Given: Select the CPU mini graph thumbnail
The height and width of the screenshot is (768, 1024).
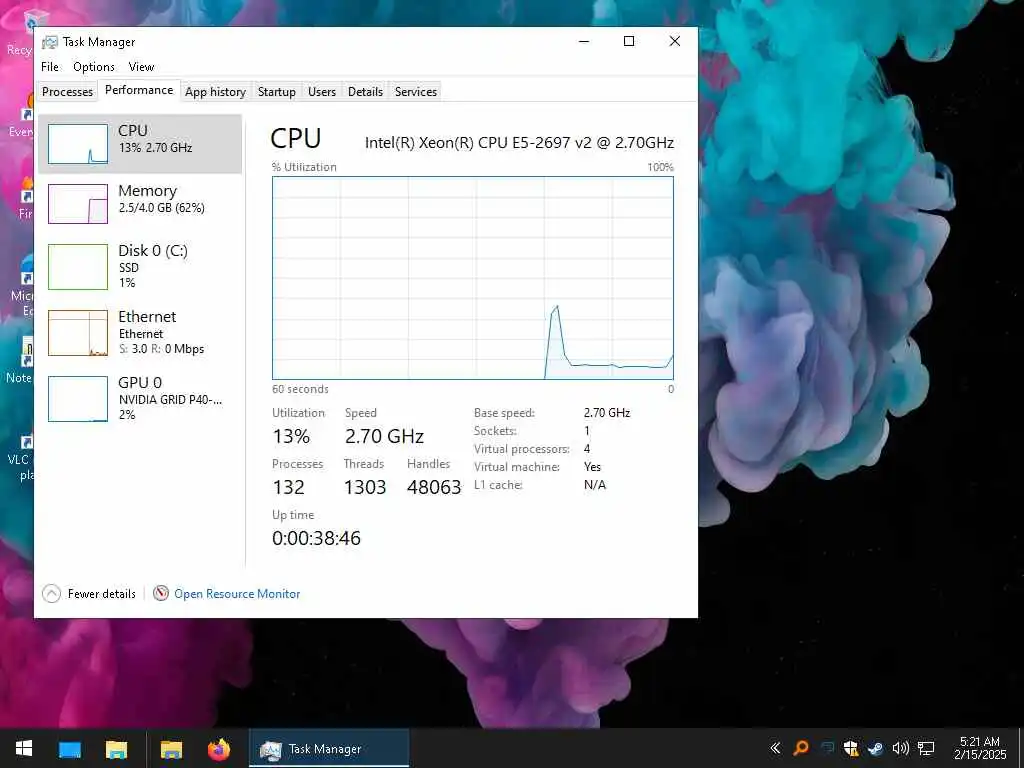Looking at the screenshot, I should (x=78, y=144).
